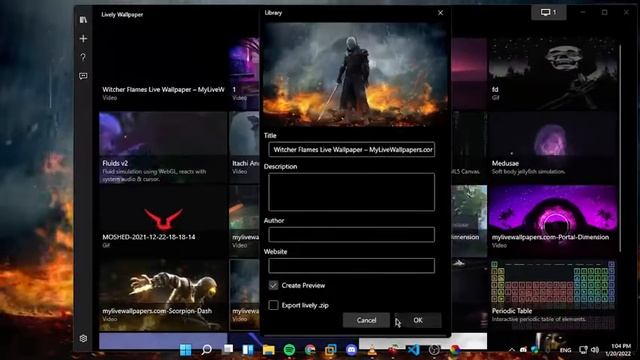Select the MOSHED-2021-12-22-18-18-14 gif tile
Viewport: 640px width, 360px height.
click(163, 221)
